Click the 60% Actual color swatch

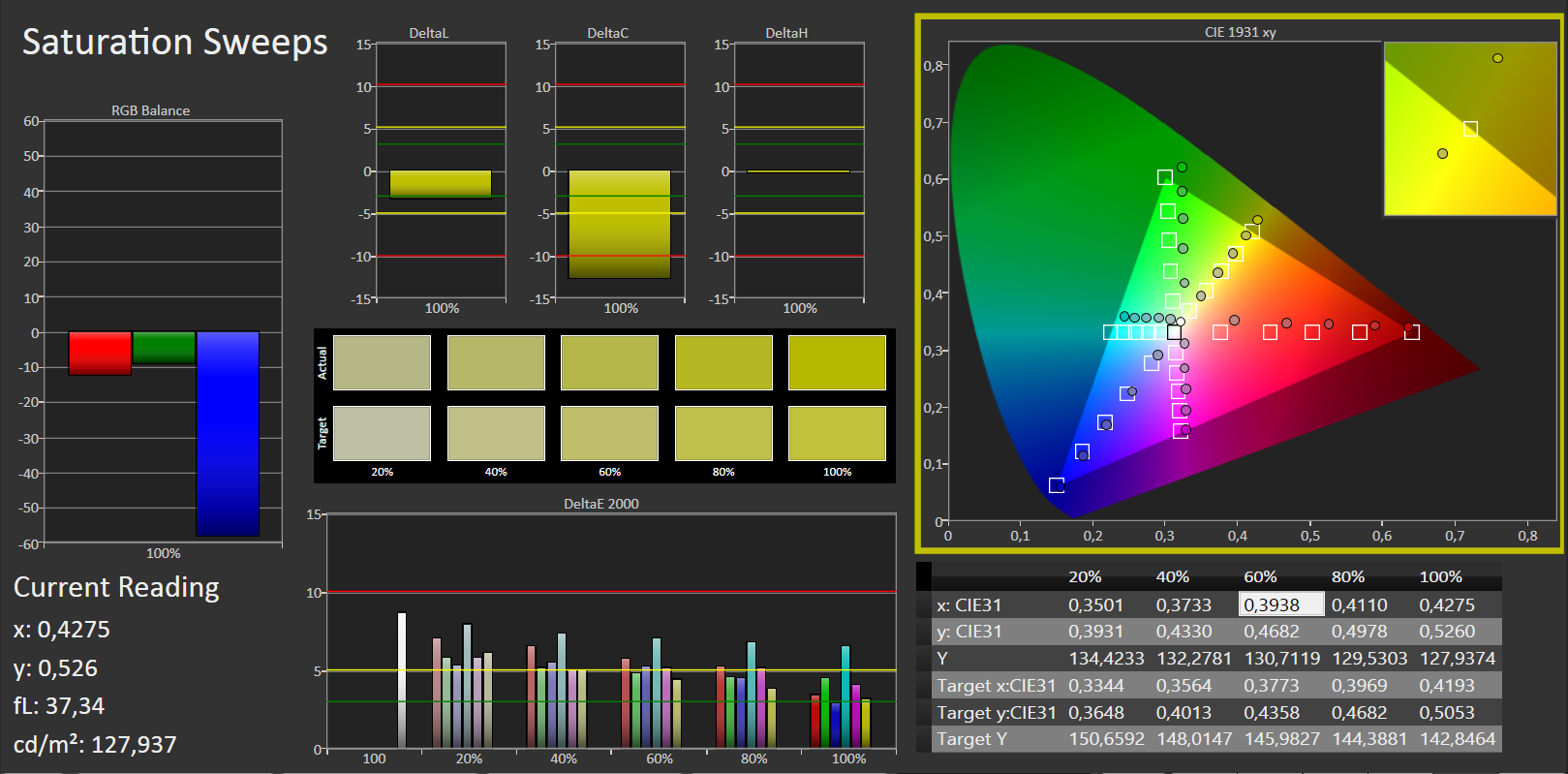click(609, 363)
